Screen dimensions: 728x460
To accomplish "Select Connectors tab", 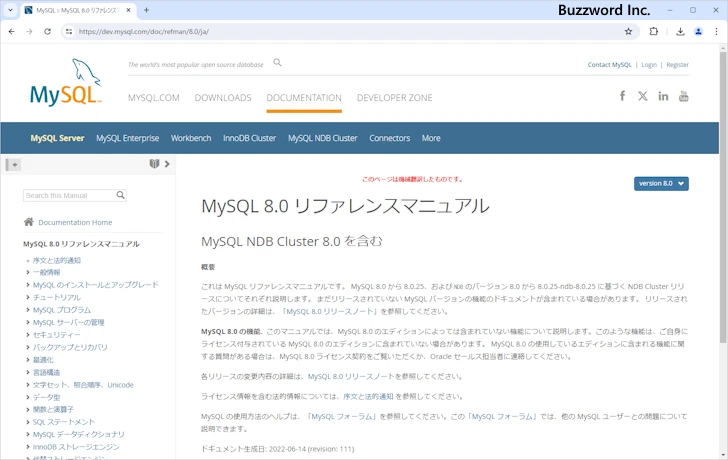I will pos(390,138).
